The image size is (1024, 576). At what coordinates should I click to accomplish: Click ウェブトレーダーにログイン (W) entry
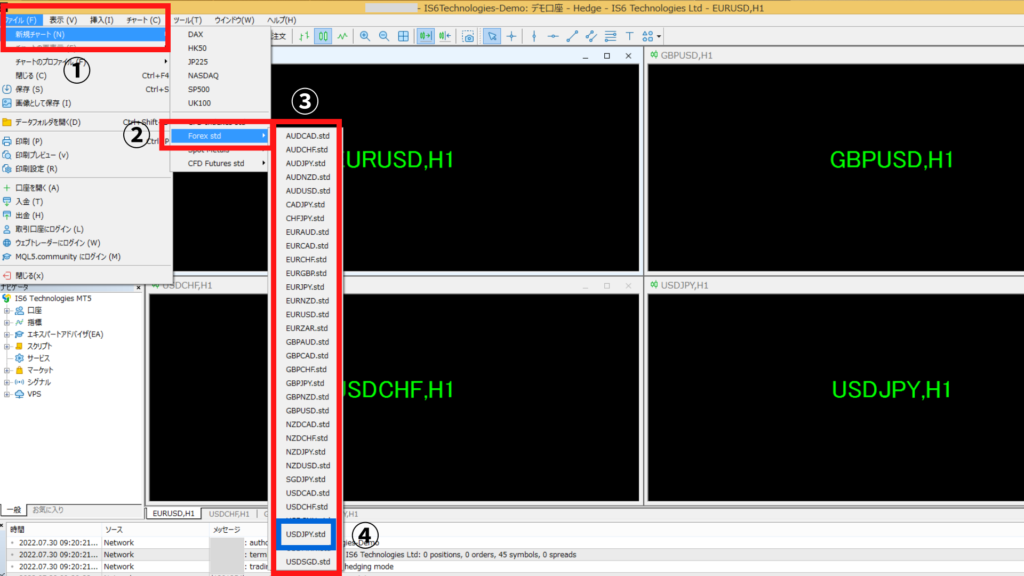click(x=85, y=243)
